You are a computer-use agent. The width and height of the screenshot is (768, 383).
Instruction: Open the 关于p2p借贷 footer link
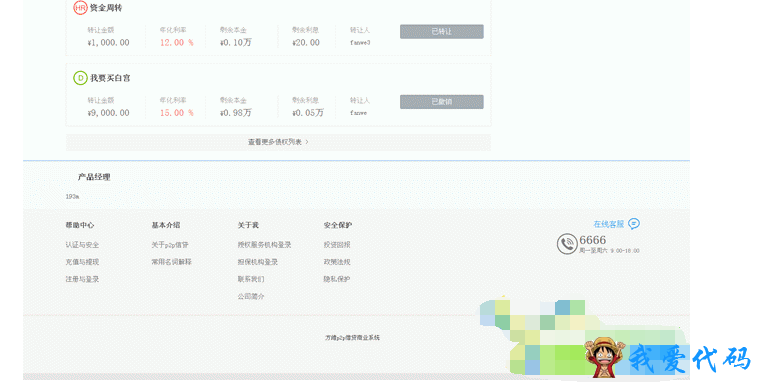point(170,245)
